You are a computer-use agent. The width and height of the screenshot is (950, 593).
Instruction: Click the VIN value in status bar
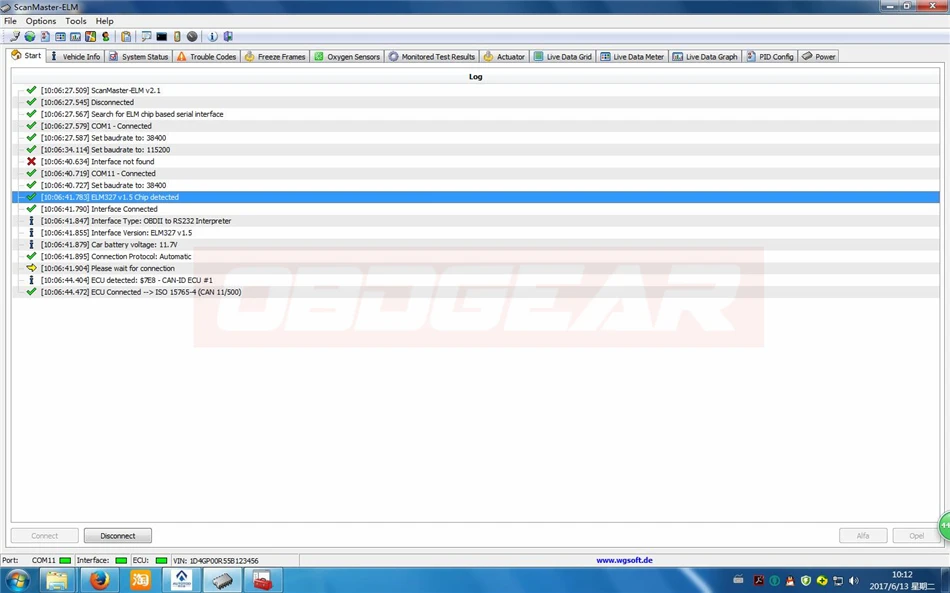(224, 561)
